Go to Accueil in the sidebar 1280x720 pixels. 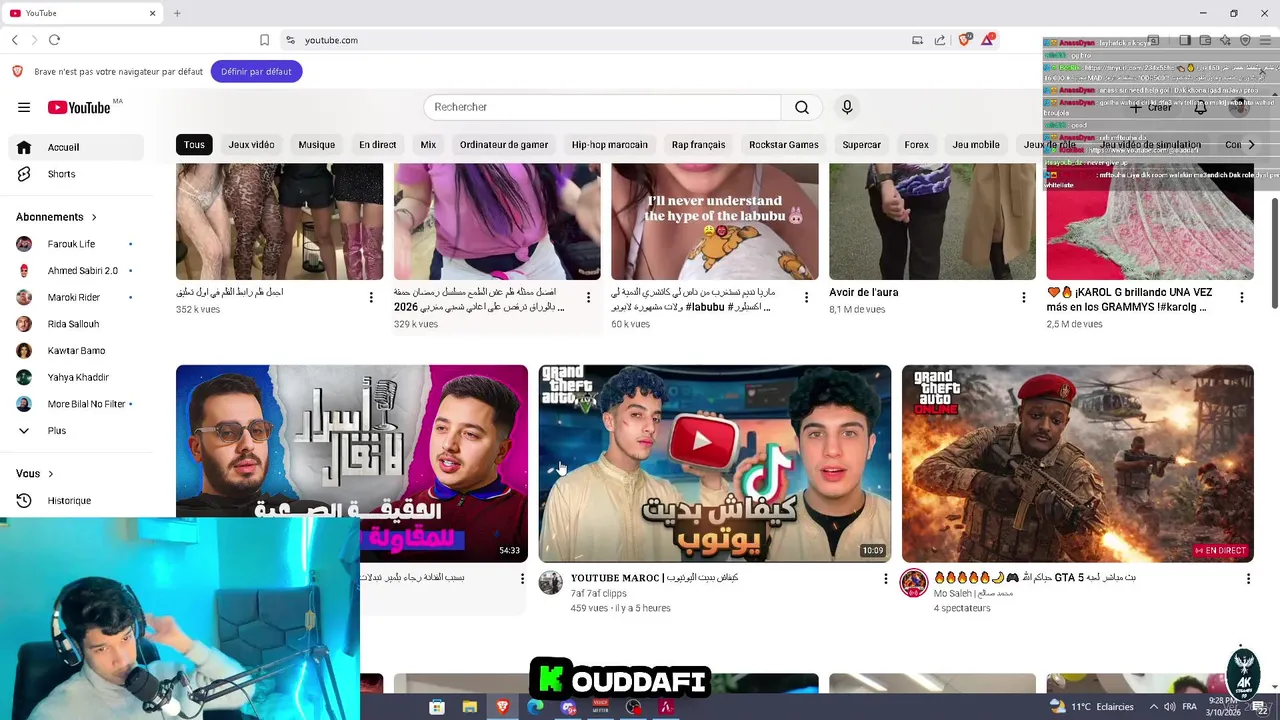coord(75,147)
